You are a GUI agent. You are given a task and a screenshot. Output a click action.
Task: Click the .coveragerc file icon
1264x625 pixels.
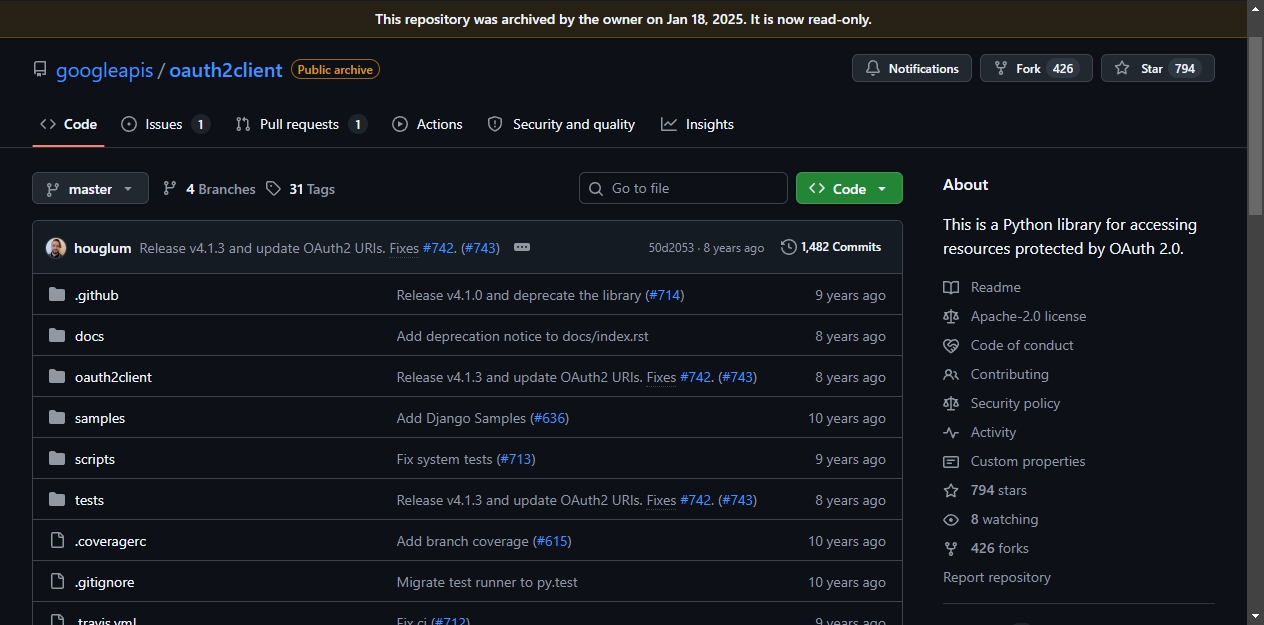[57, 541]
